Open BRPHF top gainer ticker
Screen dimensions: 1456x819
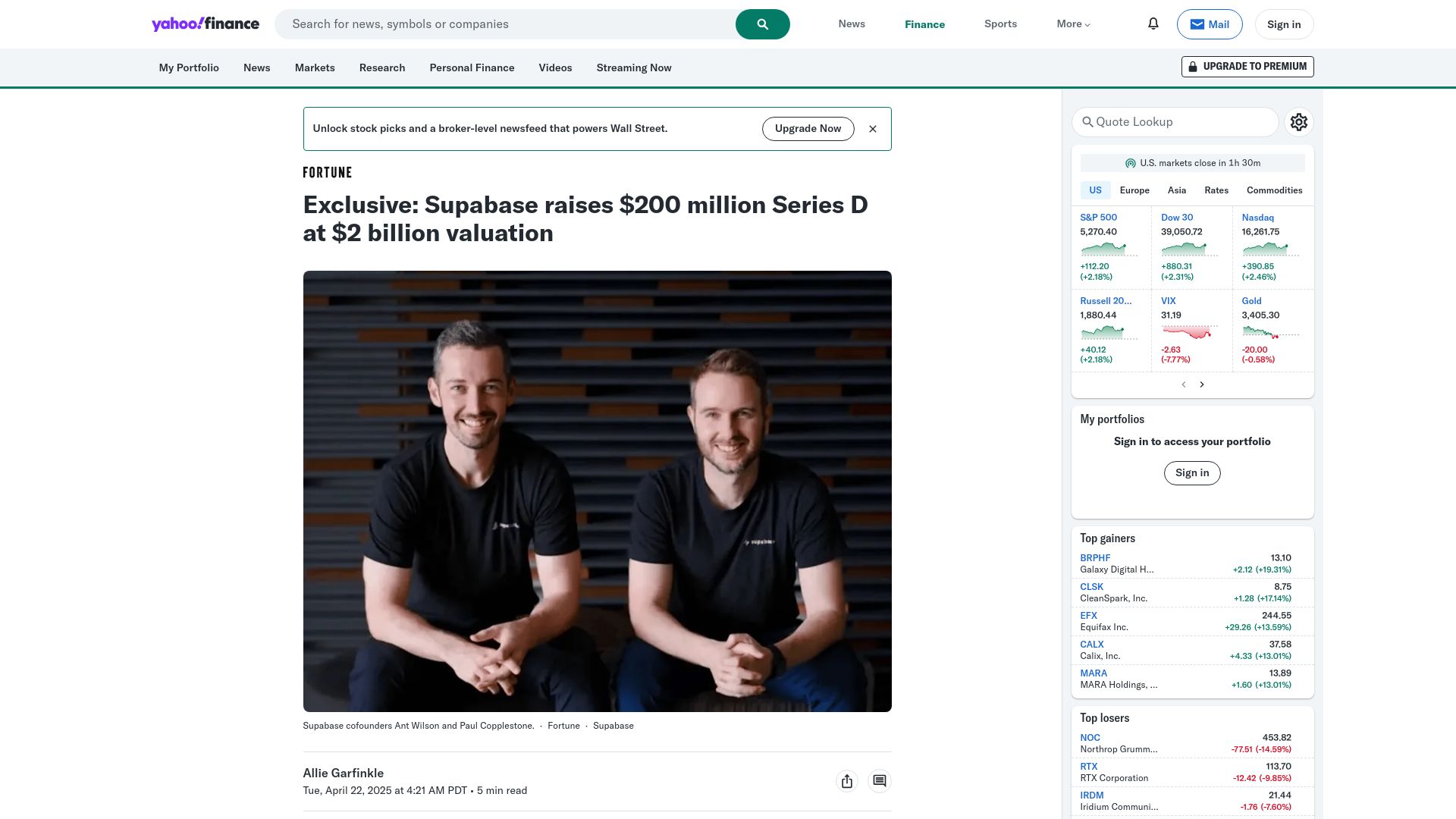point(1095,558)
